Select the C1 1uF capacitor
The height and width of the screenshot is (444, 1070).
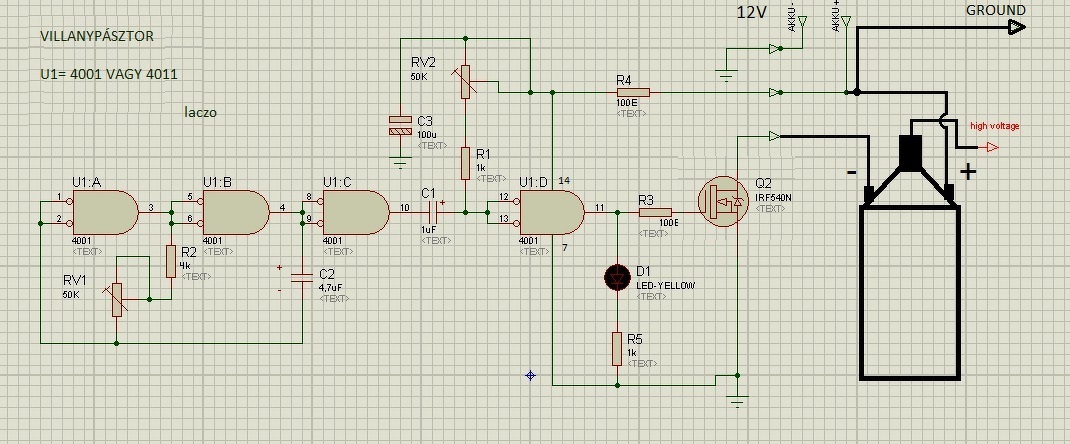click(433, 213)
